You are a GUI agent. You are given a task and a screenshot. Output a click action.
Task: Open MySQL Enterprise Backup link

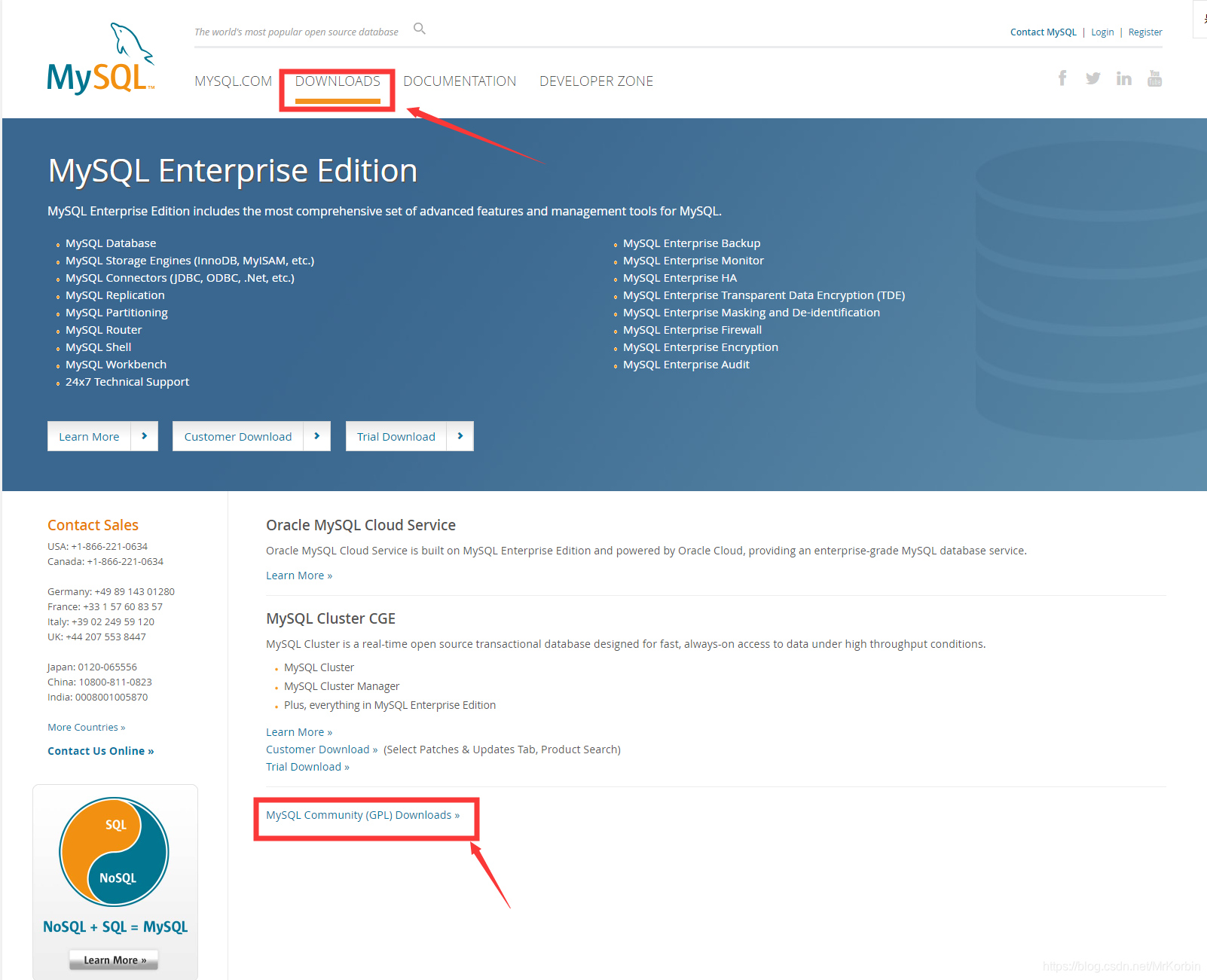pos(692,243)
